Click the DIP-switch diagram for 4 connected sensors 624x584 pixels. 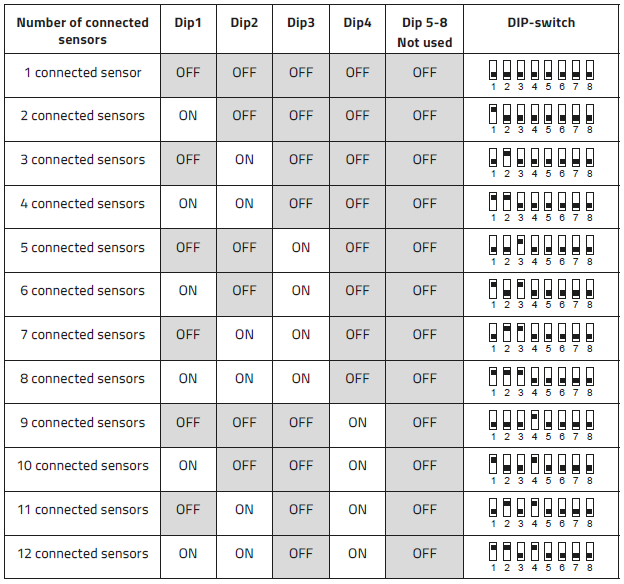pos(541,207)
